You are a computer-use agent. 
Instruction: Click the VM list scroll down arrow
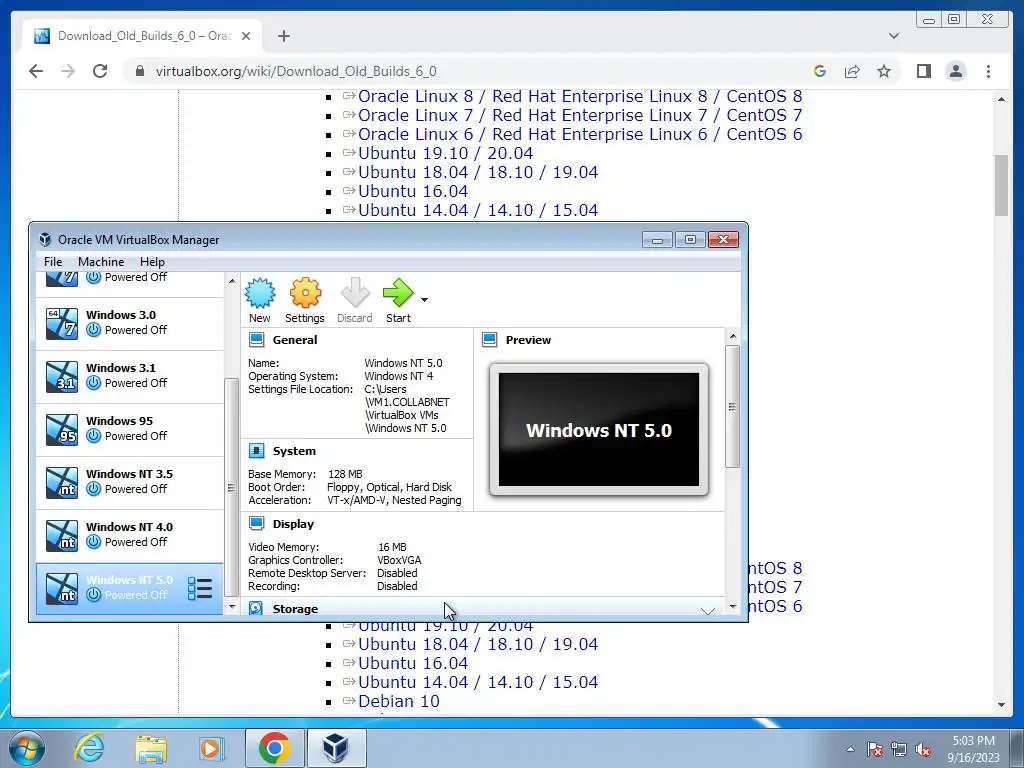click(231, 607)
